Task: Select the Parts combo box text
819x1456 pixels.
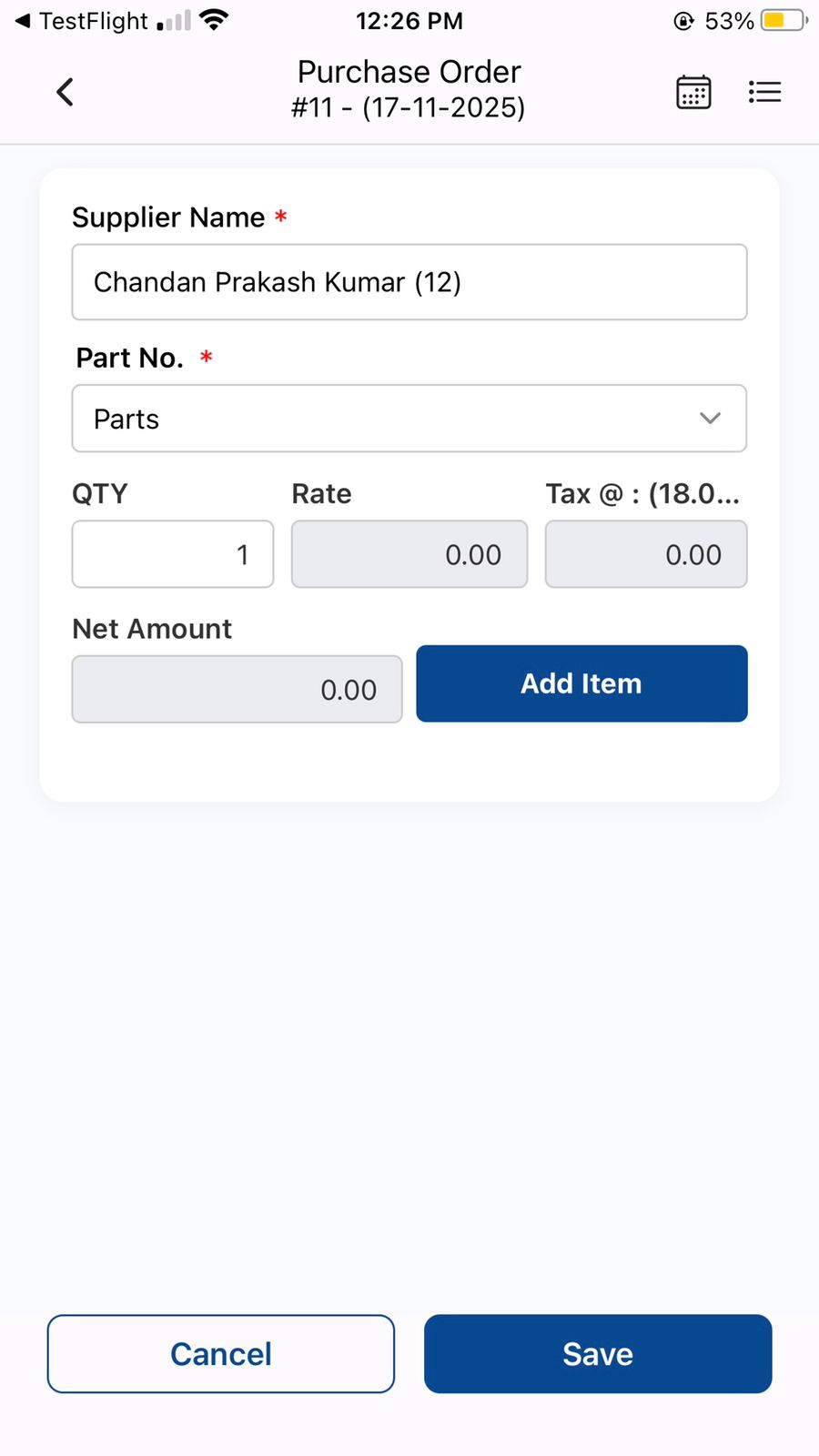Action: coord(127,420)
